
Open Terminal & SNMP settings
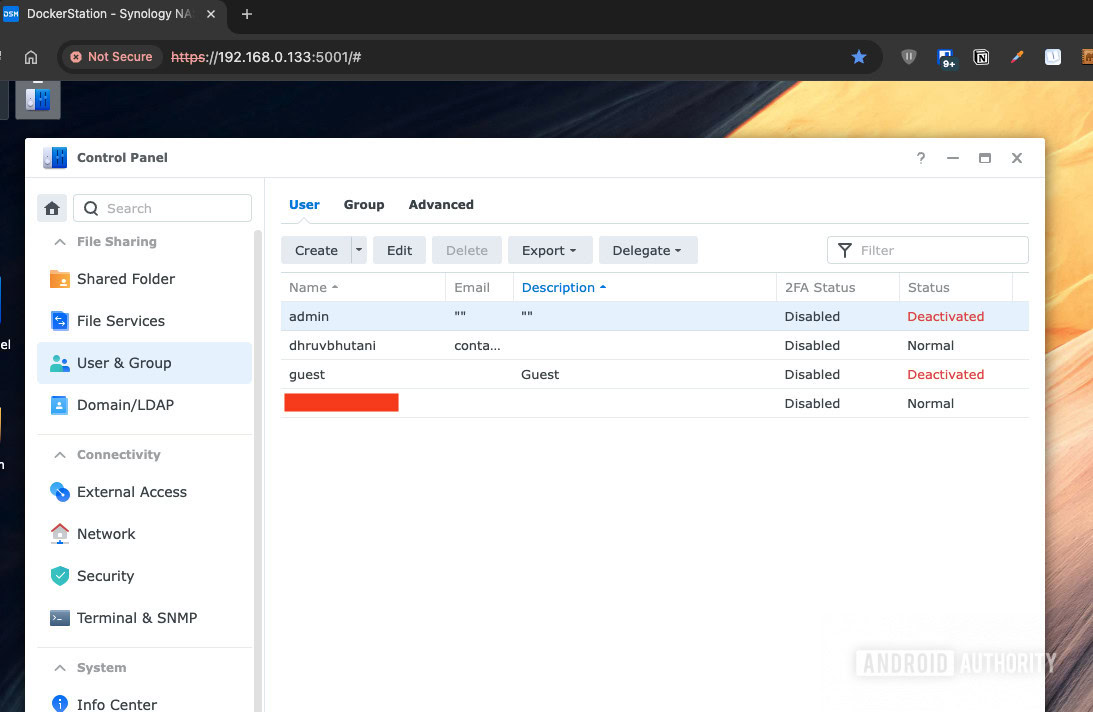(x=136, y=618)
